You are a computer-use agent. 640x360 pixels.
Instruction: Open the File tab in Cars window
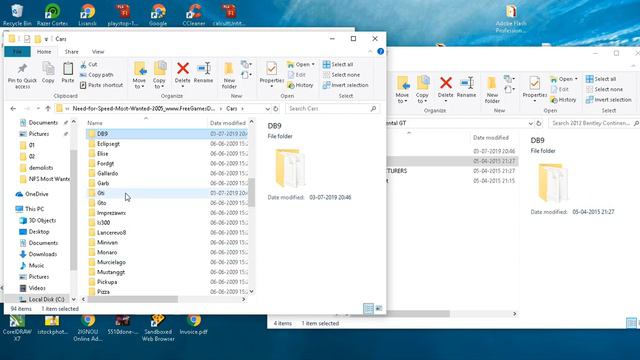pos(17,52)
